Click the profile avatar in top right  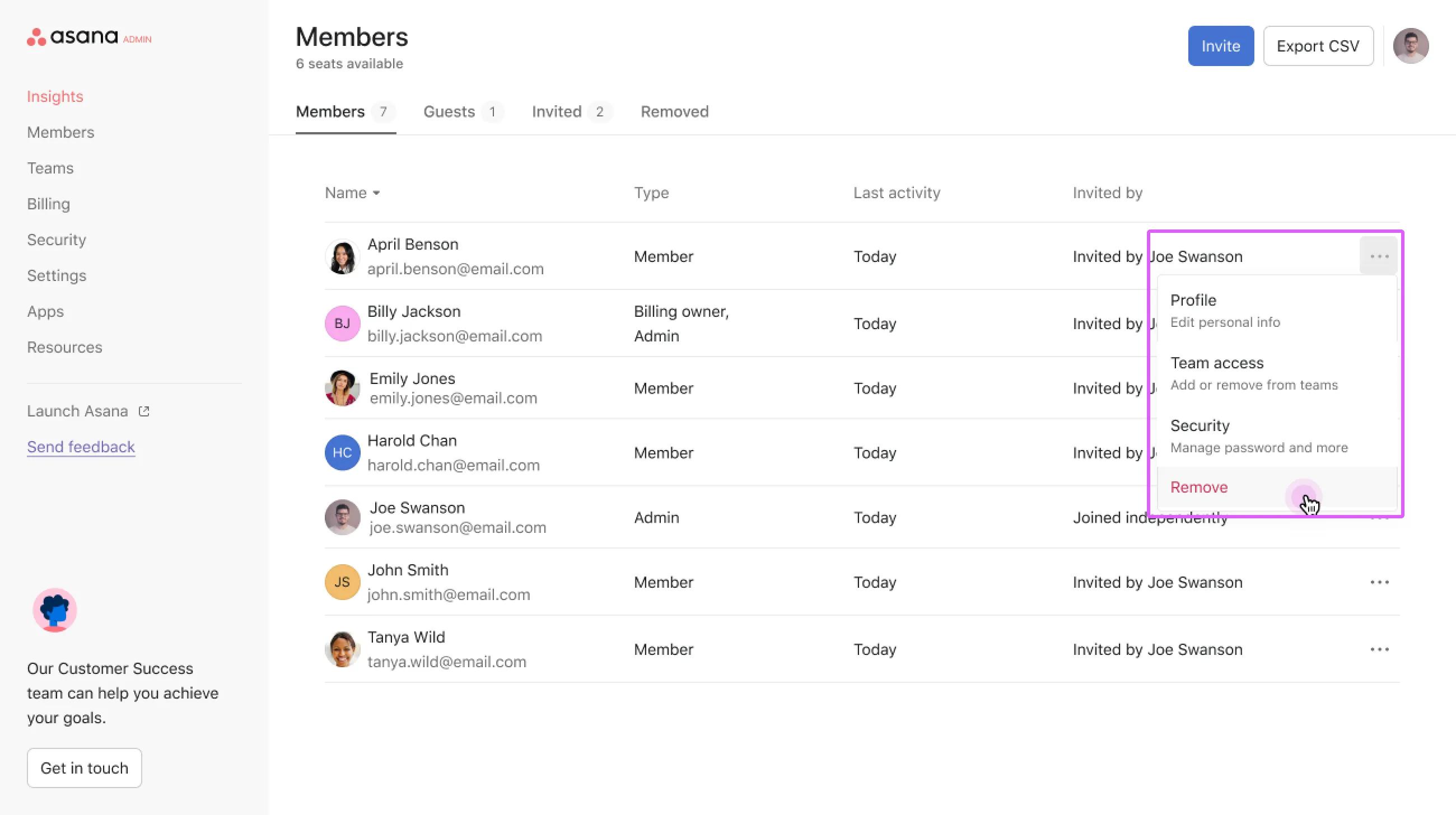click(x=1410, y=46)
